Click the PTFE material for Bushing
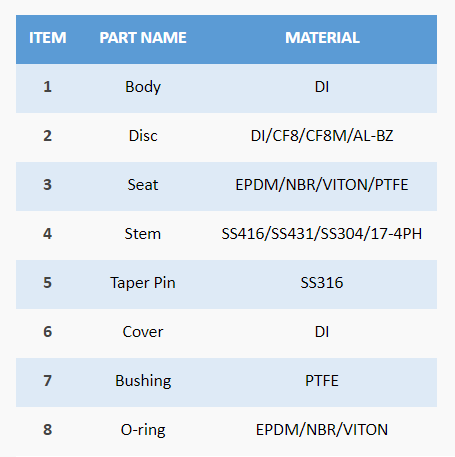The width and height of the screenshot is (455, 457). click(x=322, y=381)
